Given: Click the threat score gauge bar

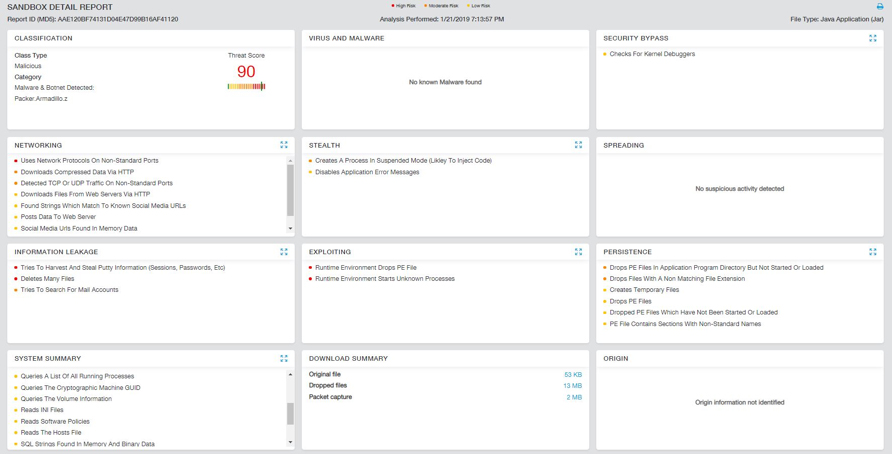Looking at the screenshot, I should click(246, 87).
